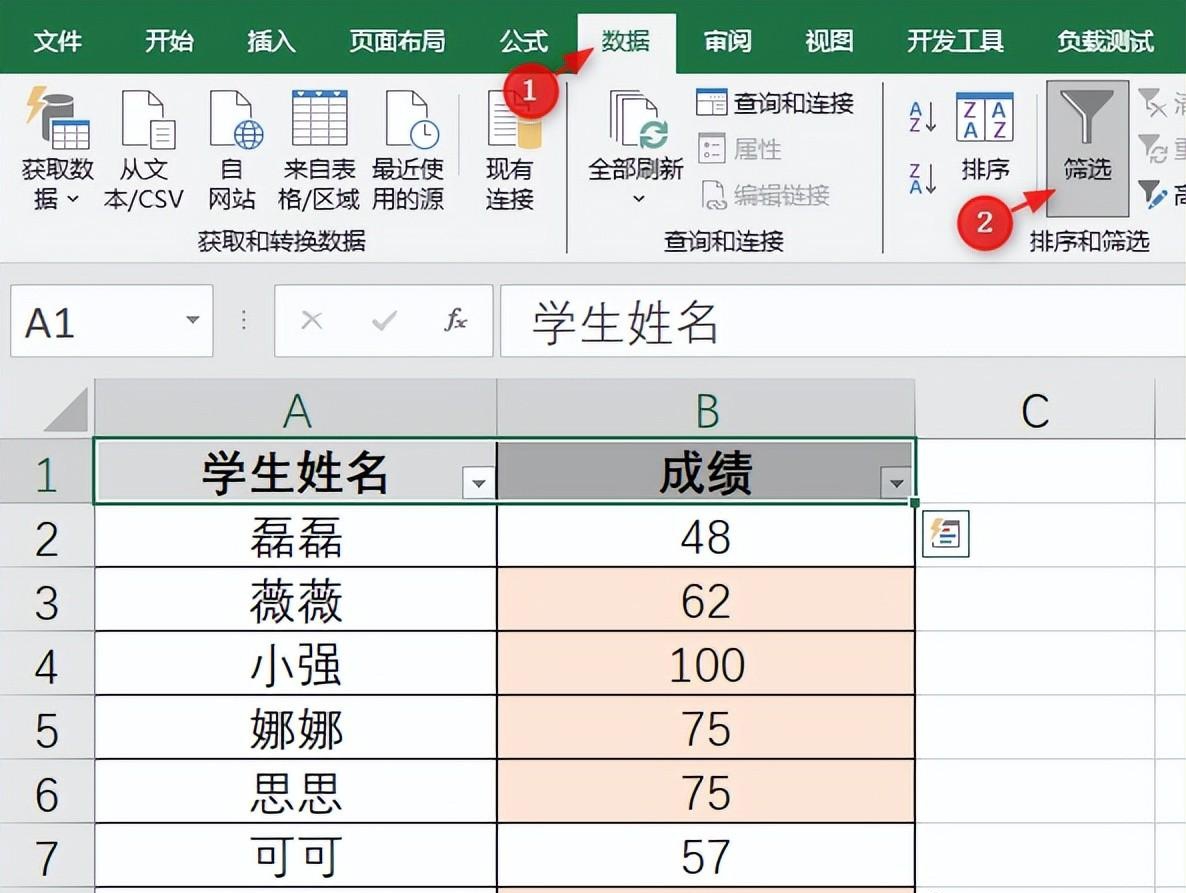Select cell containing 思思
Image resolution: width=1186 pixels, height=893 pixels.
[296, 792]
